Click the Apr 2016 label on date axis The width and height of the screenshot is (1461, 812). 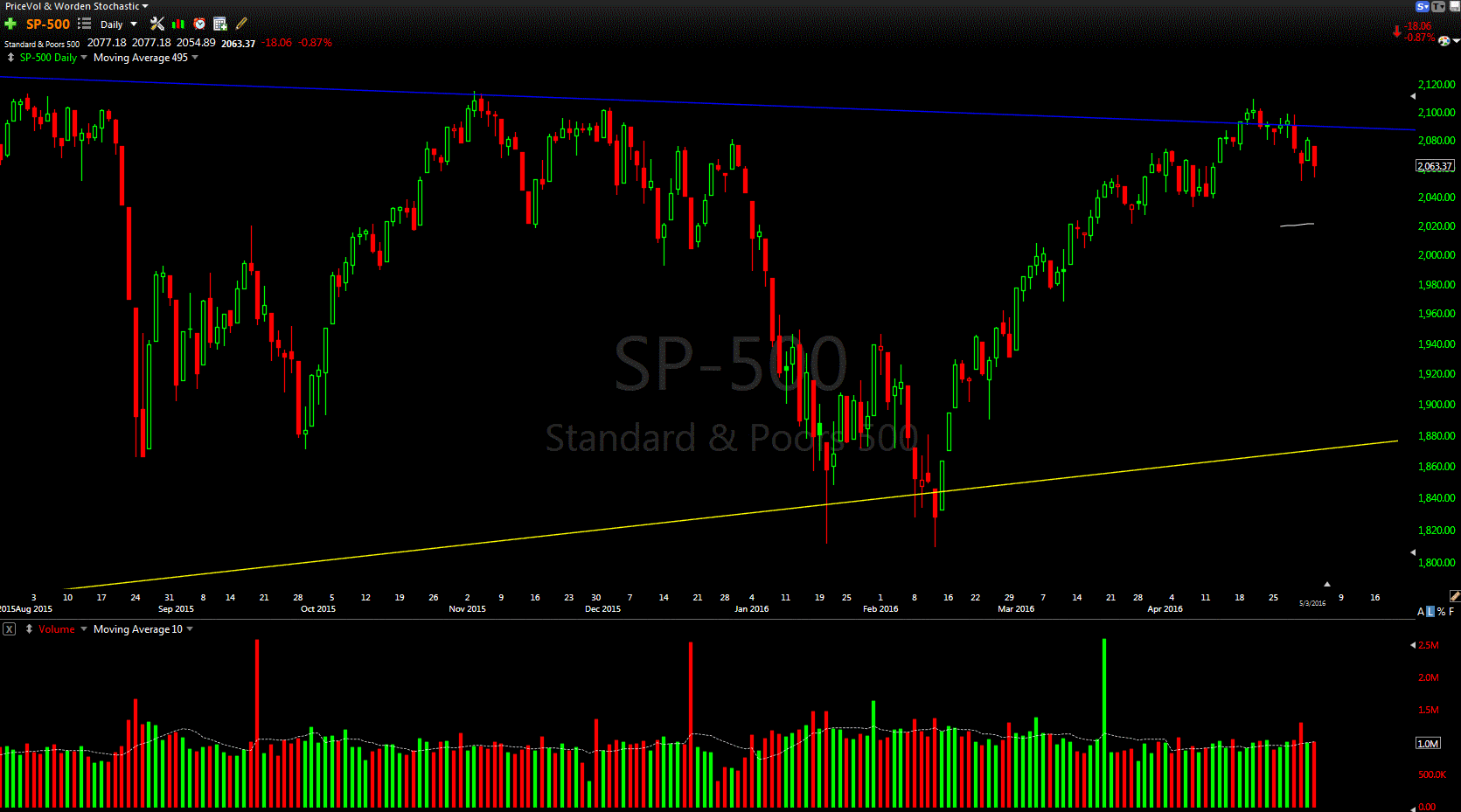(1165, 609)
